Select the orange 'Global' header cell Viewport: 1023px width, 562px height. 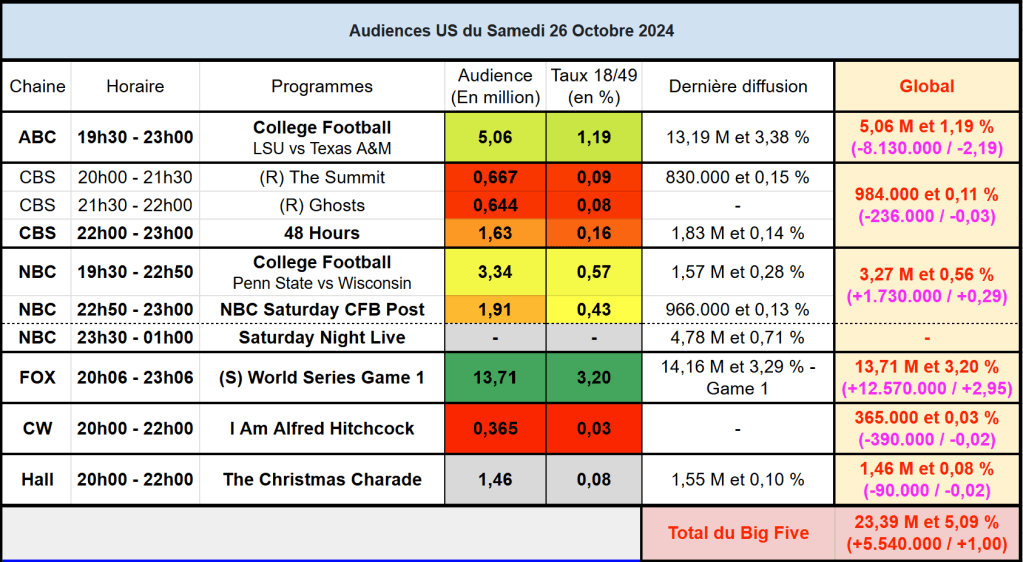927,86
